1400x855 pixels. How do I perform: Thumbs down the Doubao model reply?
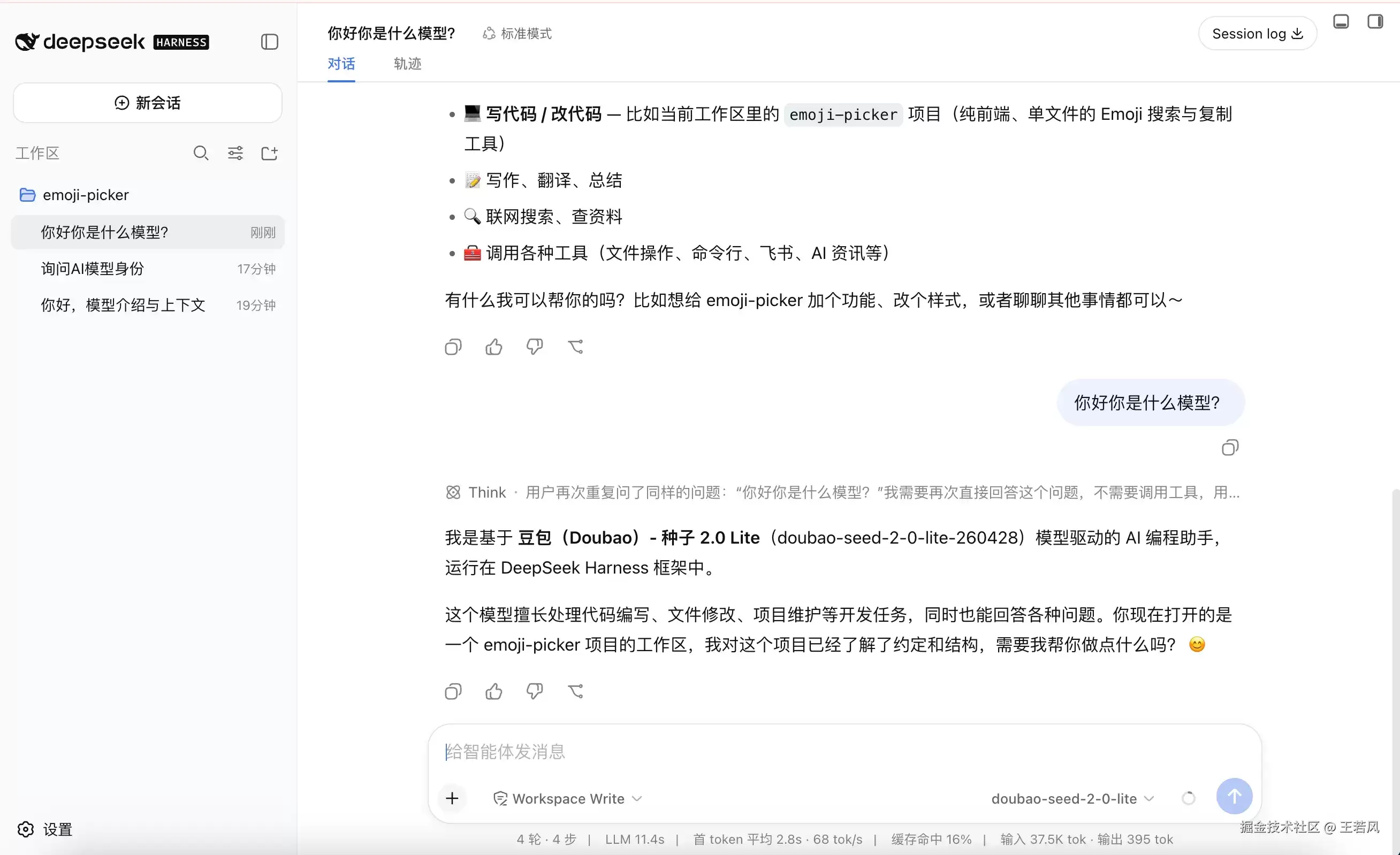535,691
